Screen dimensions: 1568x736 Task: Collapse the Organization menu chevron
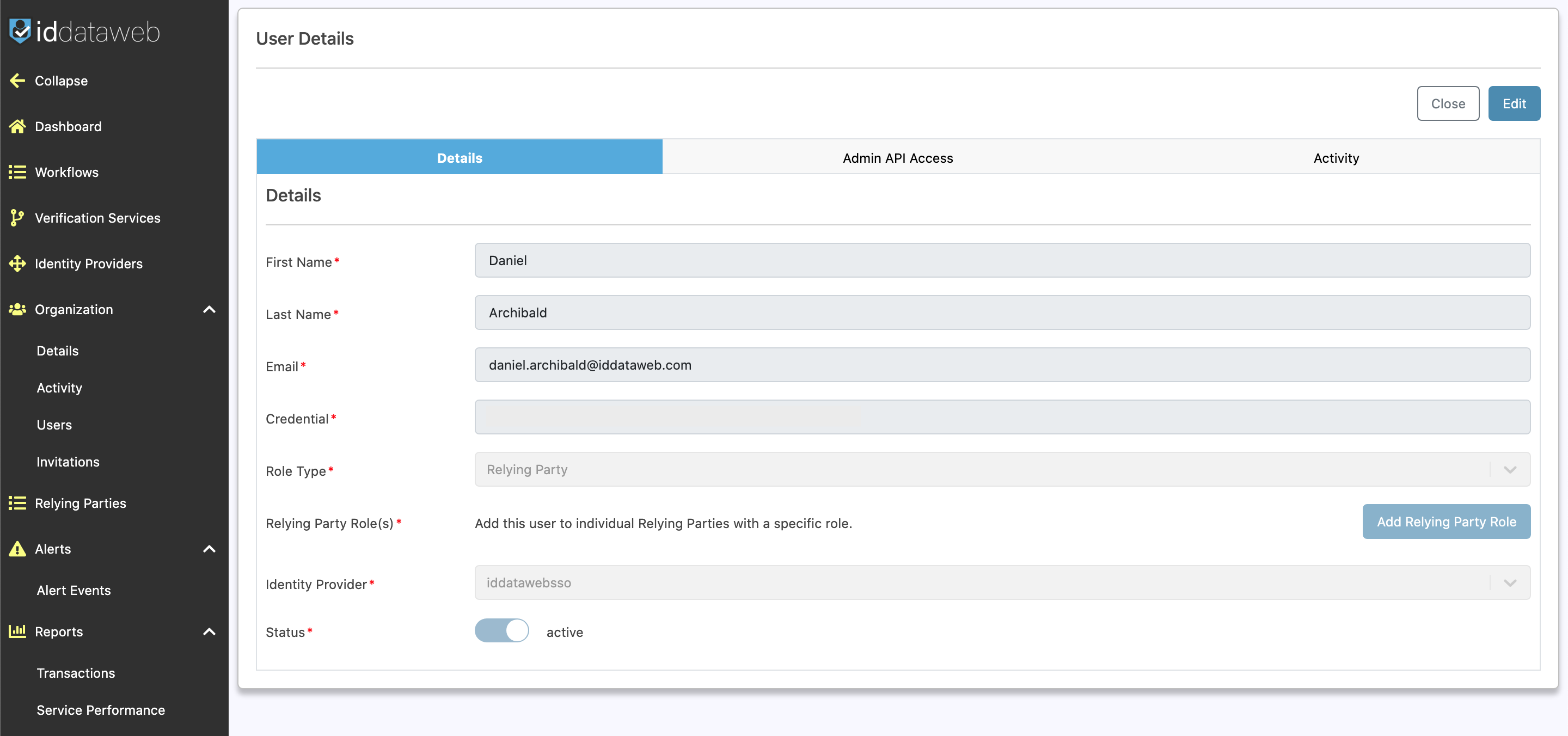click(209, 309)
